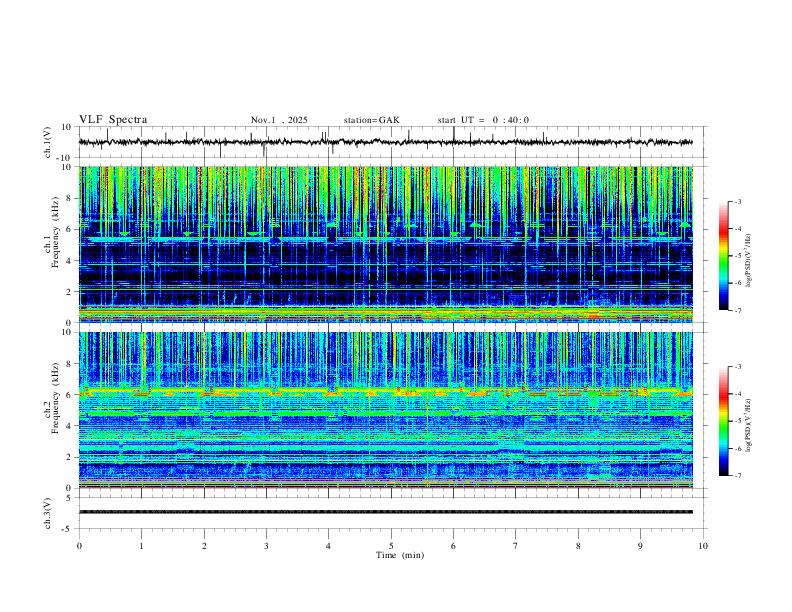This screenshot has width=792, height=612.
Task: Click the '5' tick on time axis
Action: [391, 546]
